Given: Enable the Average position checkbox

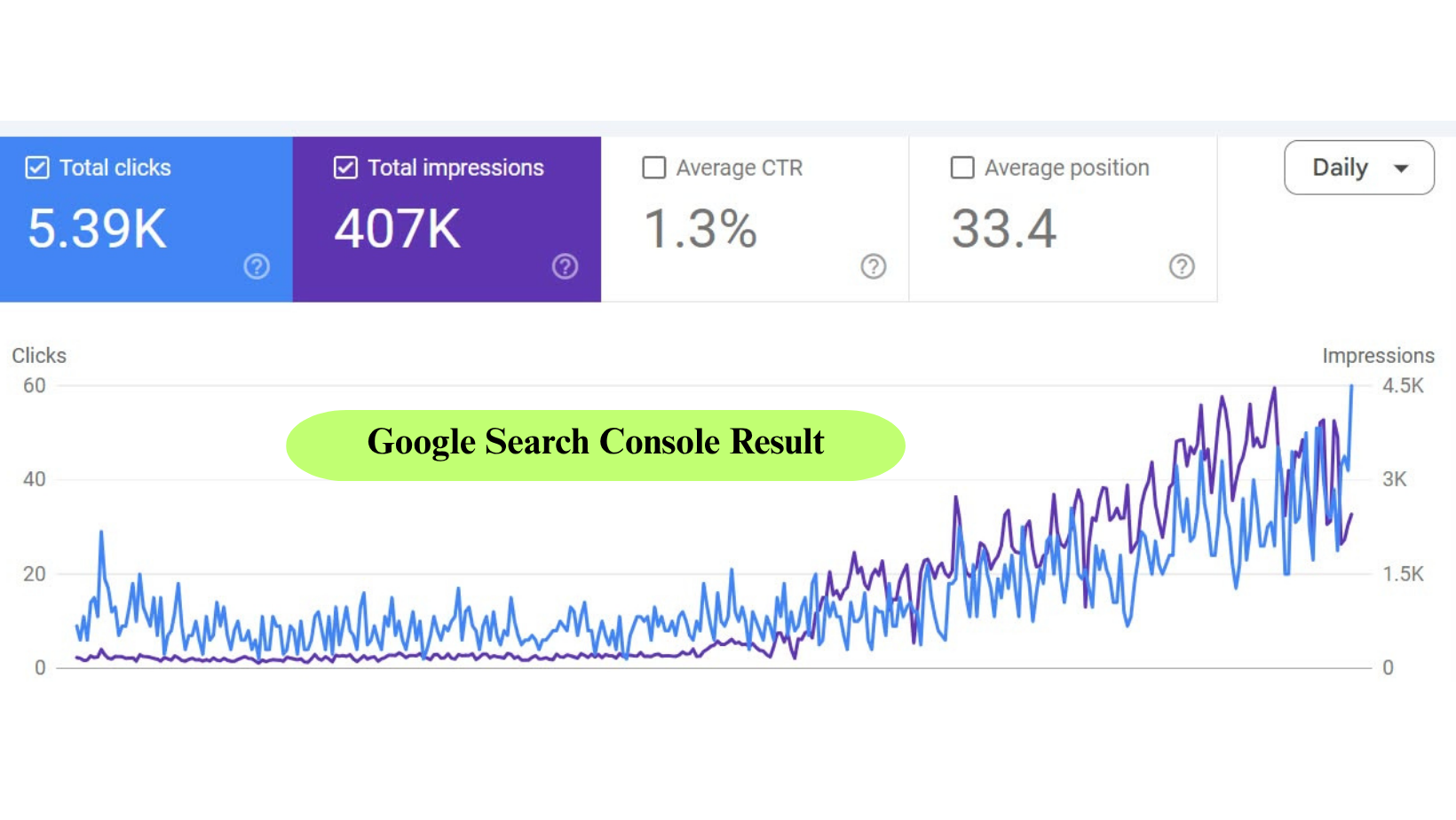Looking at the screenshot, I should pyautogui.click(x=962, y=167).
